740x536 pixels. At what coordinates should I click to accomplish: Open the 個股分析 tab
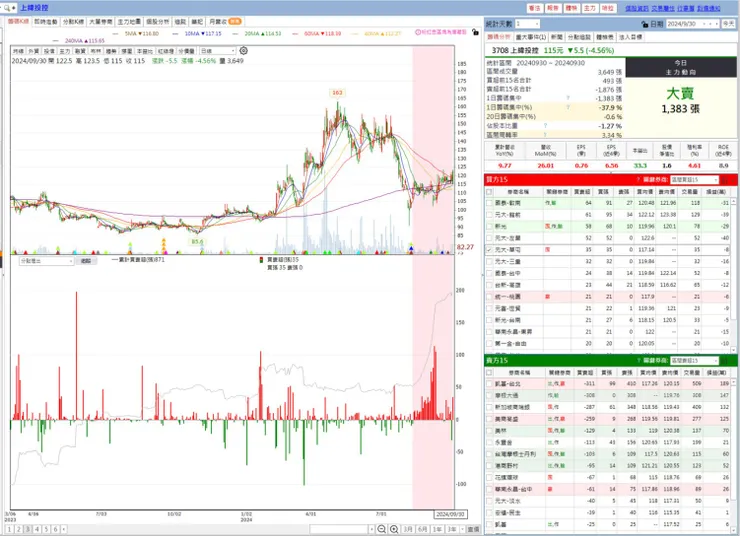[157, 22]
